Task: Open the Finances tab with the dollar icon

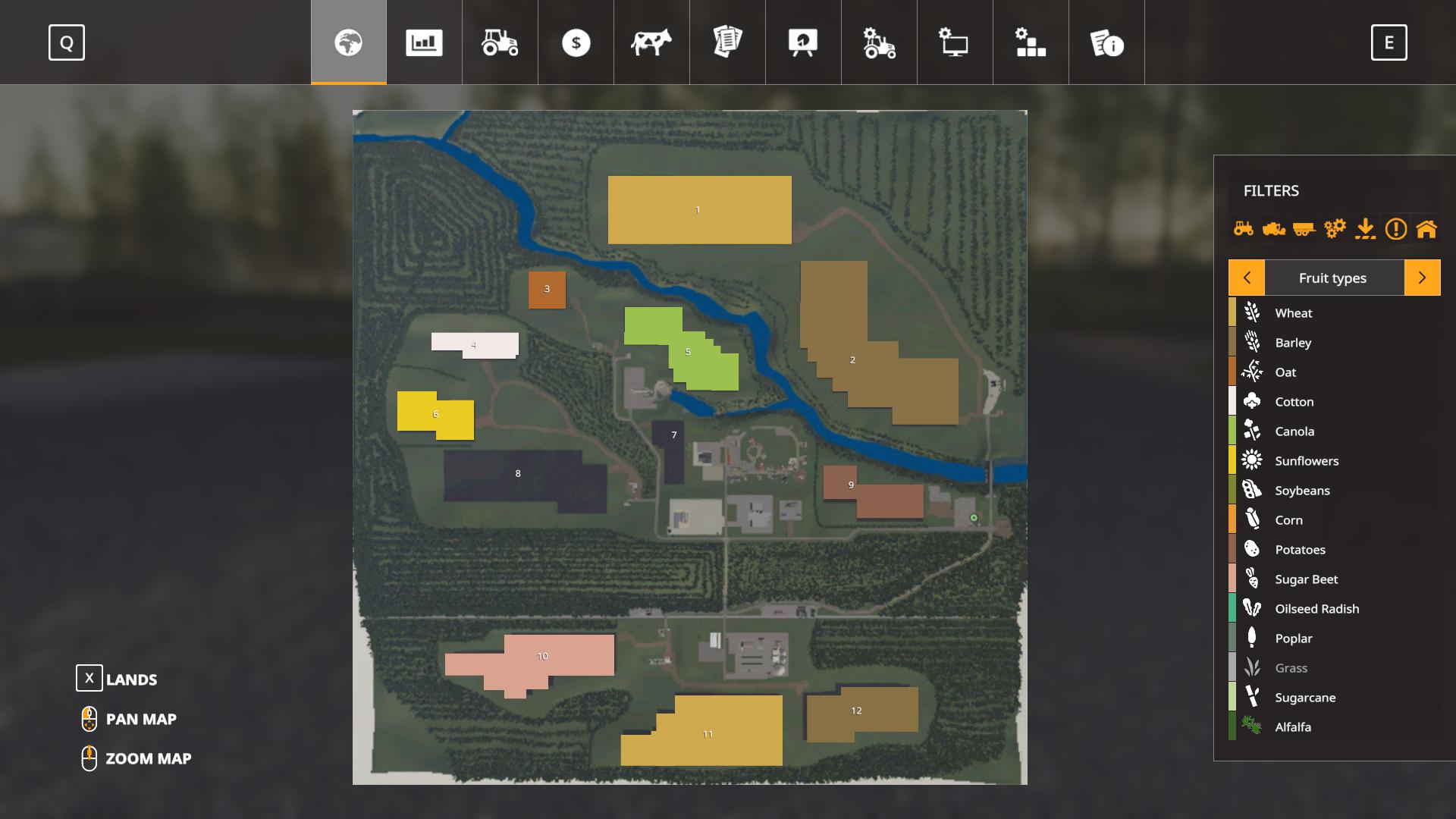Action: 576,42
